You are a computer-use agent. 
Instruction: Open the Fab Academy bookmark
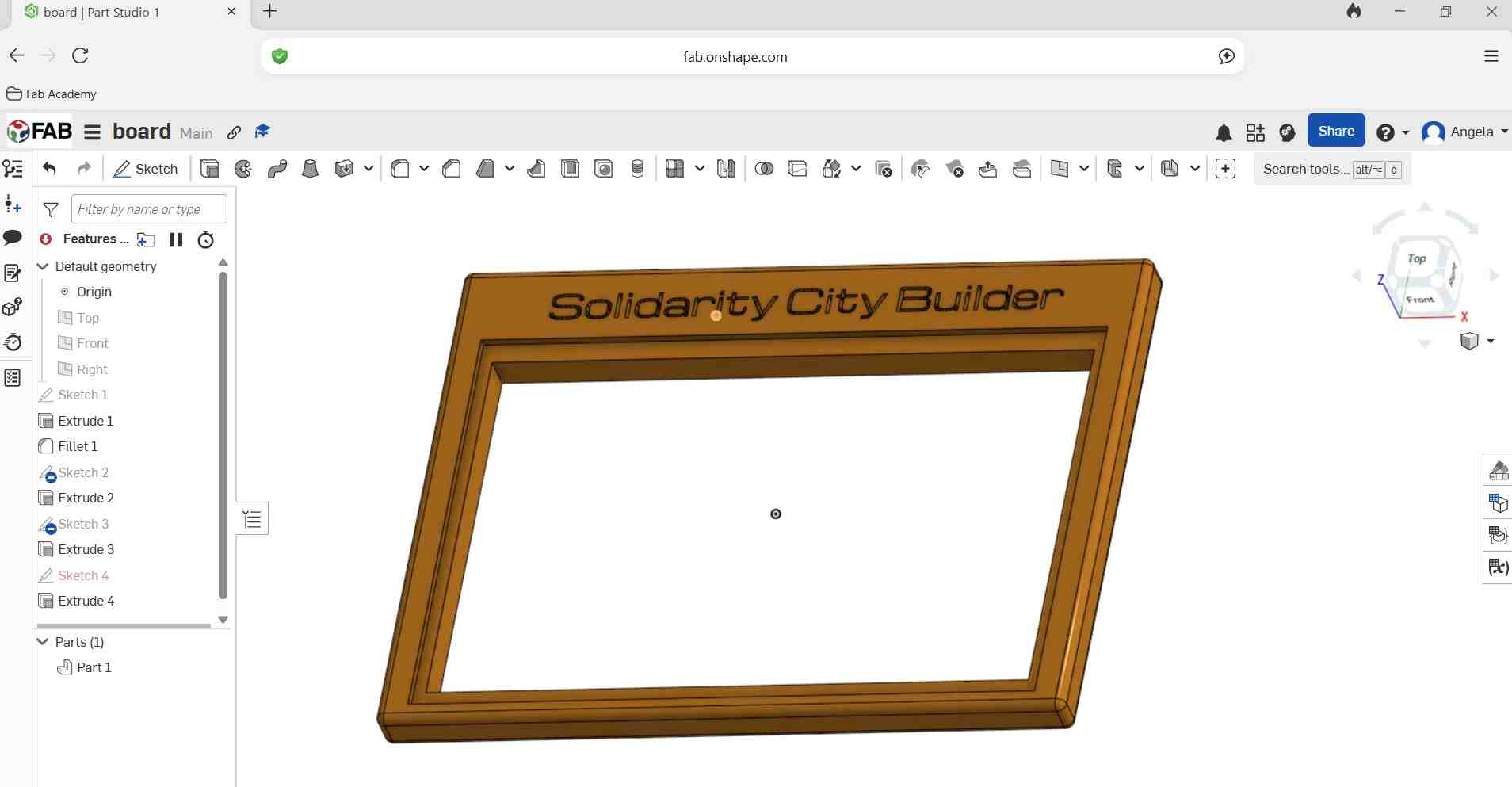click(x=52, y=94)
